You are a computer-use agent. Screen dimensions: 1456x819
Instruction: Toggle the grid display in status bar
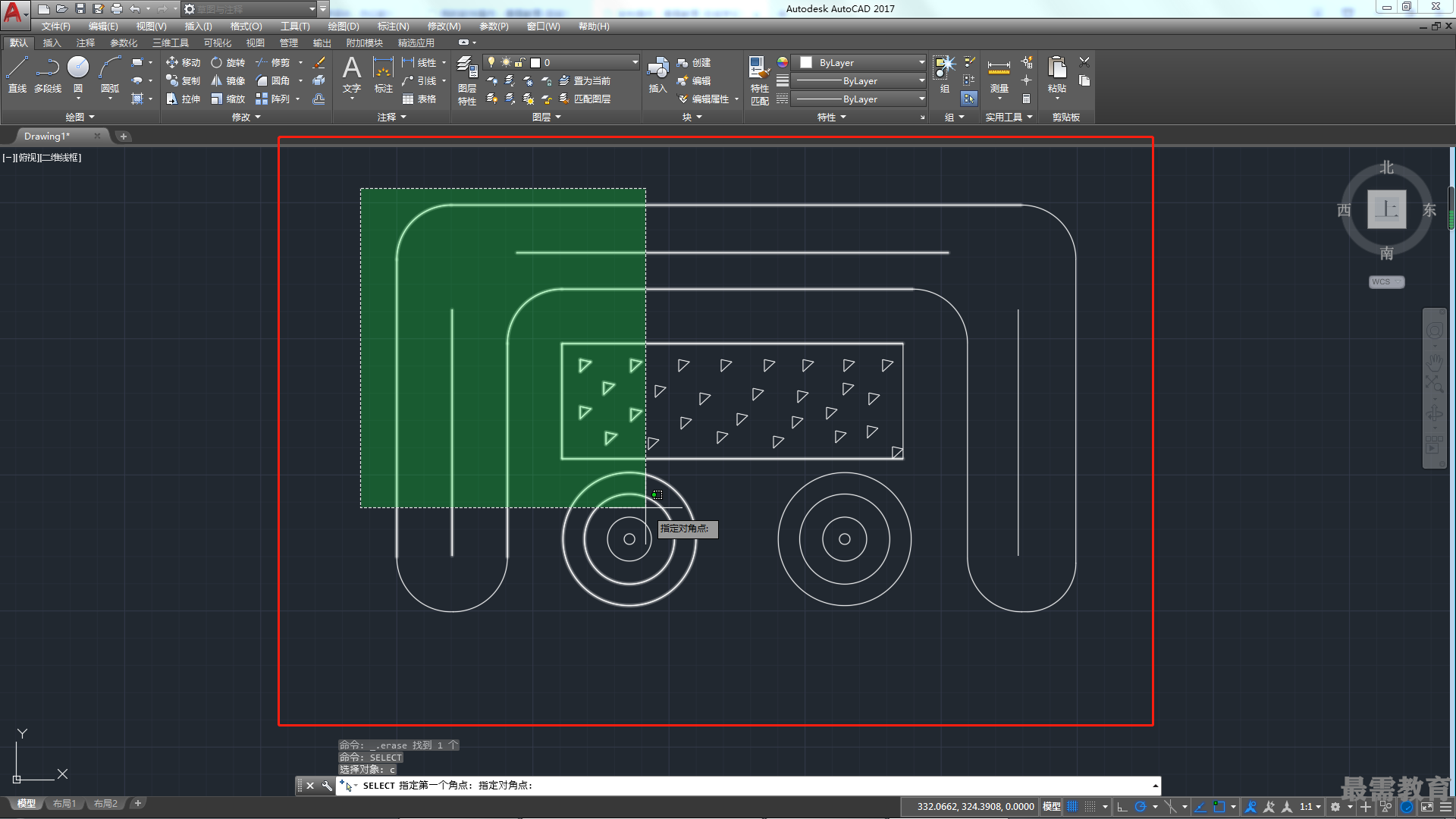(1072, 806)
